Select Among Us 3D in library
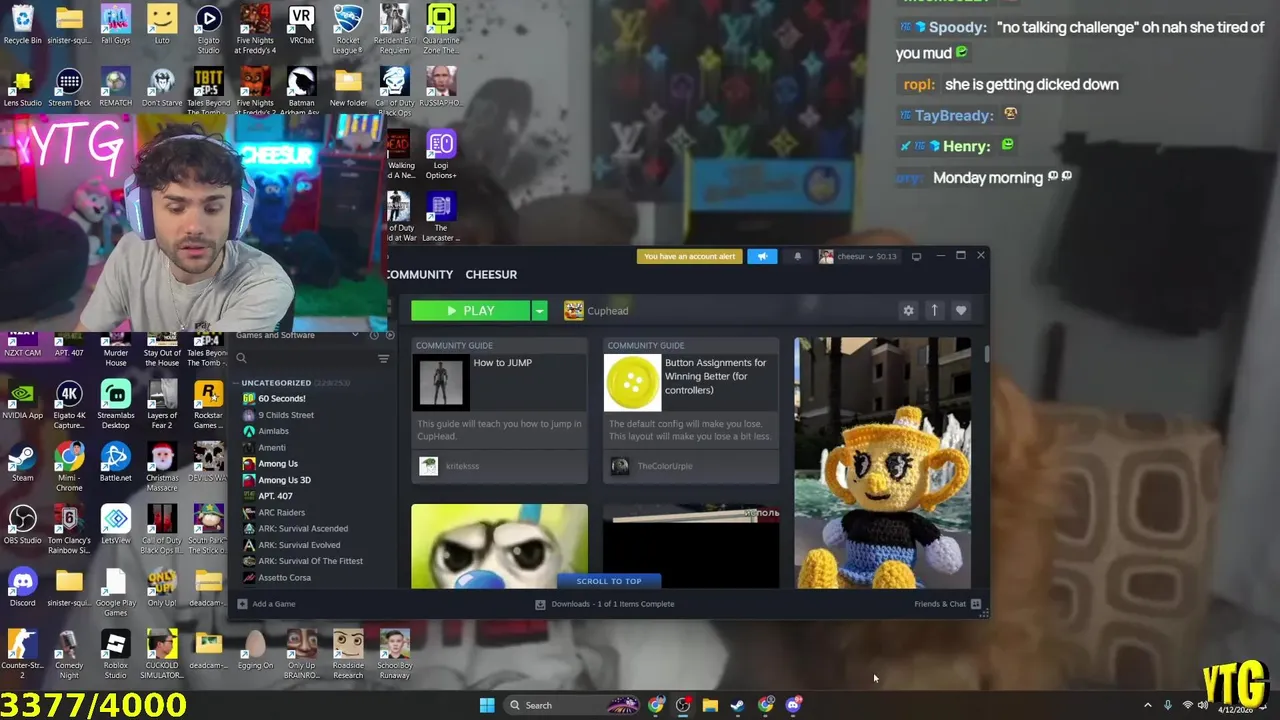The width and height of the screenshot is (1280, 720). (x=284, y=480)
